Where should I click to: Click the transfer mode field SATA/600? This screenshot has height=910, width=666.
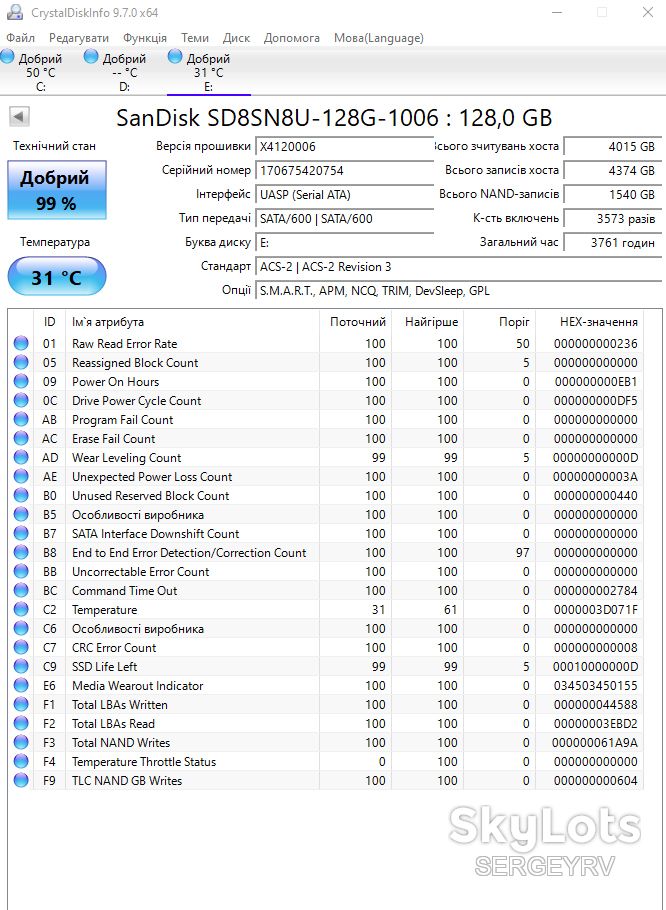point(345,218)
